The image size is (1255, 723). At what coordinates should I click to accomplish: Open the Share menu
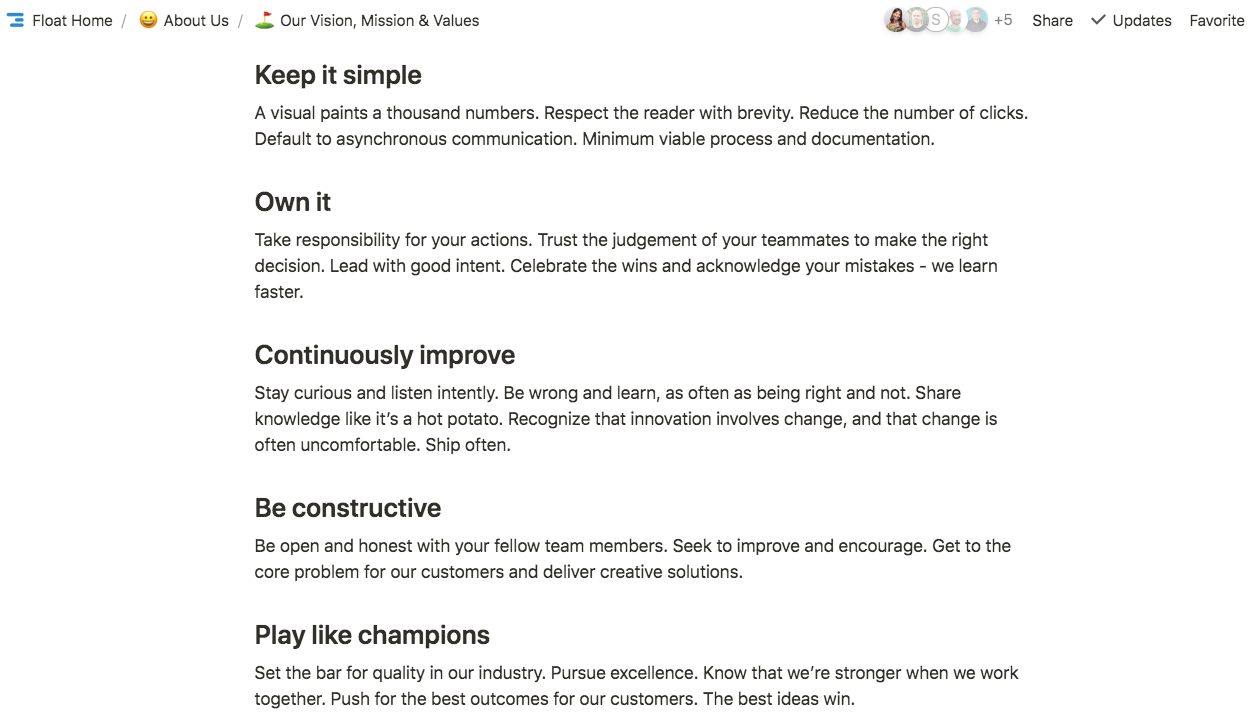(x=1052, y=20)
